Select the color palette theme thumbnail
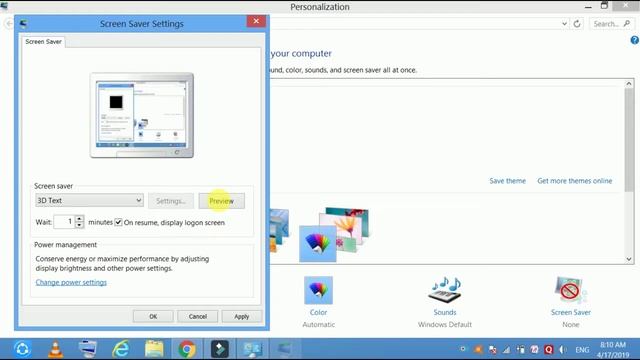The image size is (640, 360). [318, 244]
